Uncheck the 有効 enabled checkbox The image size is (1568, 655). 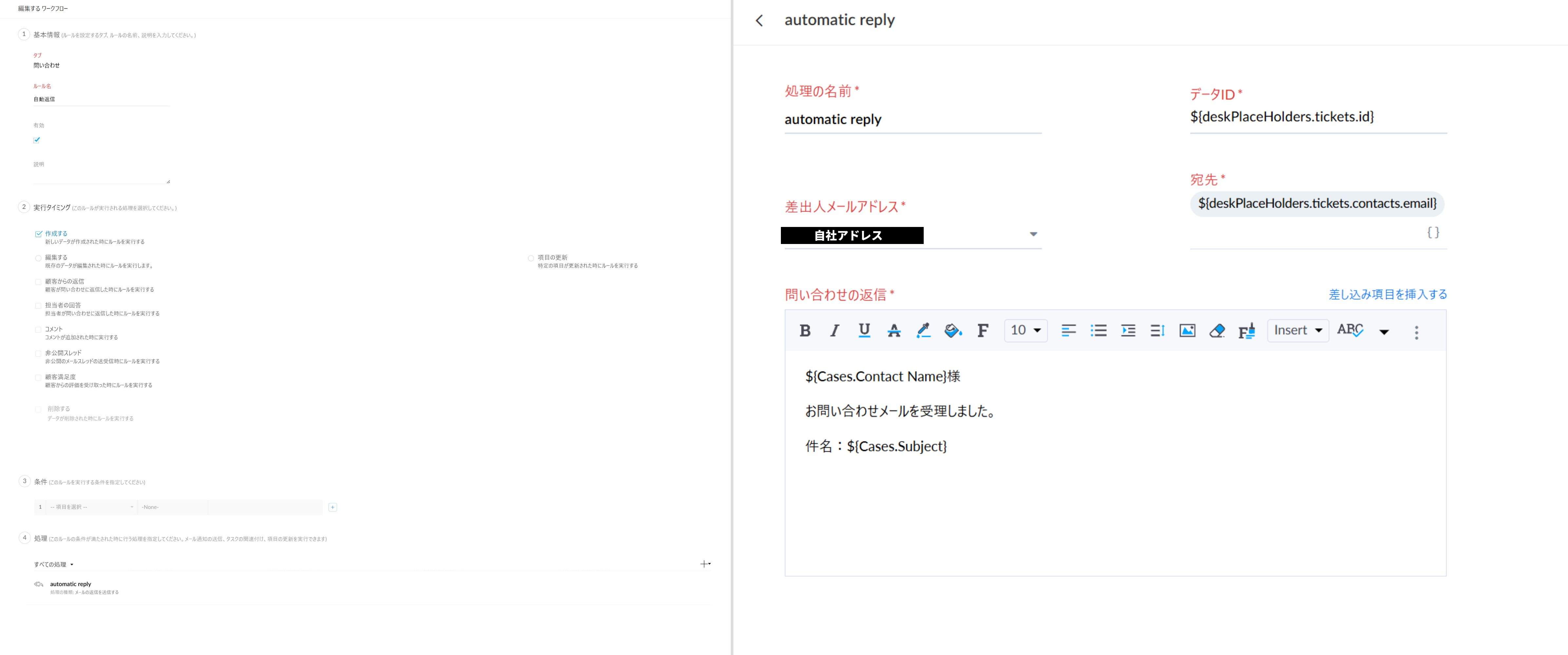point(37,140)
